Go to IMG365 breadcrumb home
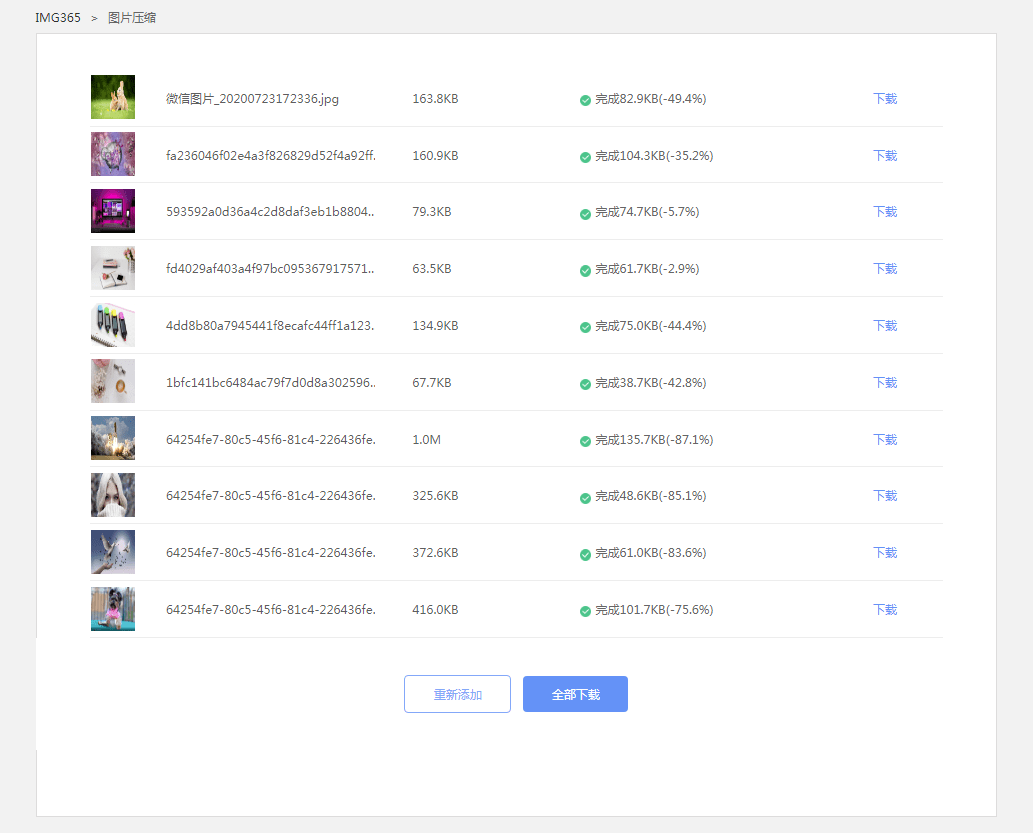This screenshot has width=1033, height=833. 58,18
